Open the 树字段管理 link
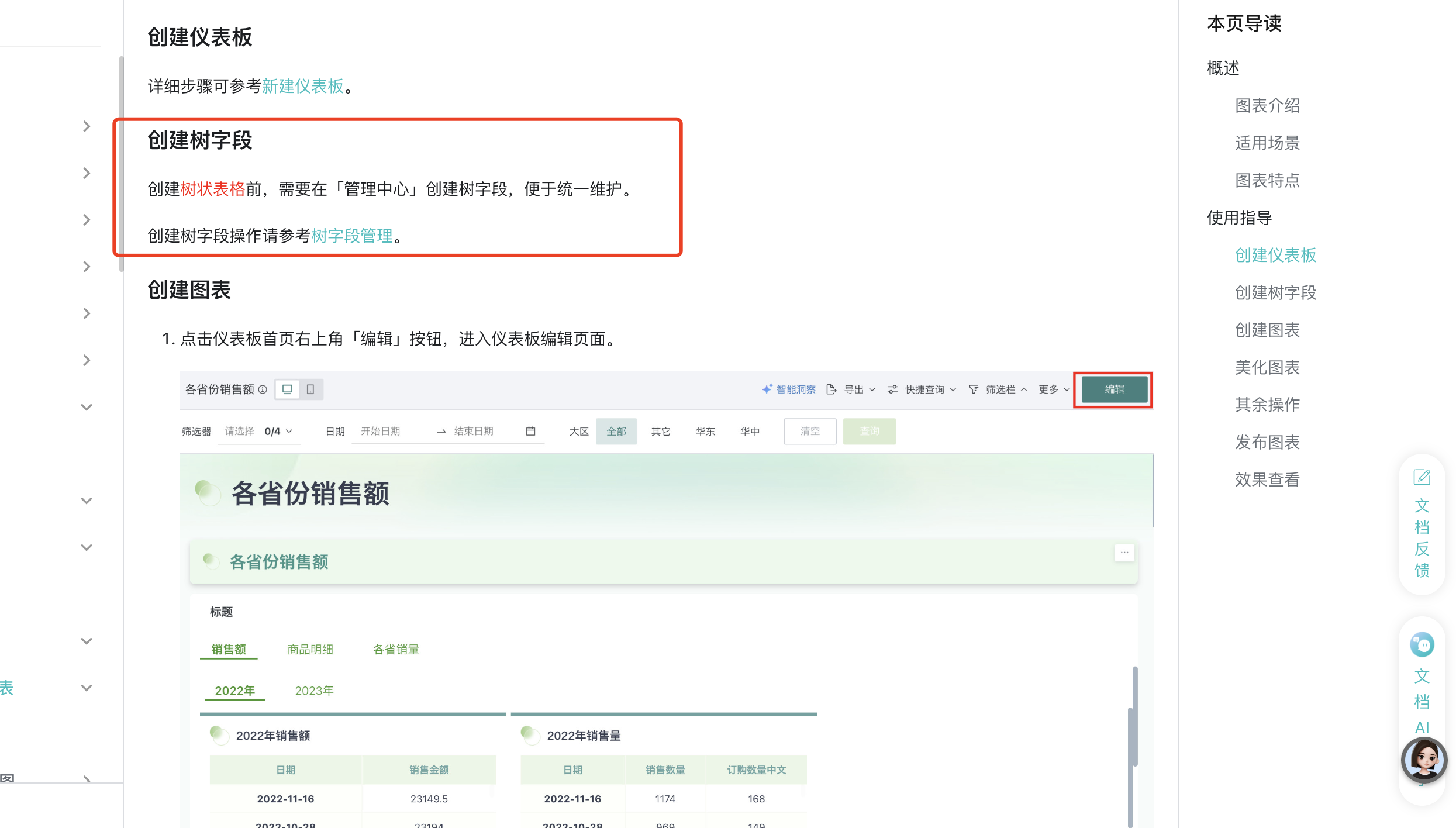The height and width of the screenshot is (828, 1456). pyautogui.click(x=351, y=236)
